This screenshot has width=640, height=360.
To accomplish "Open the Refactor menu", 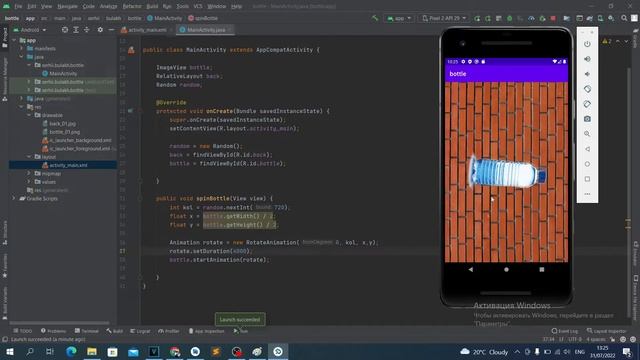I will point(132,6).
